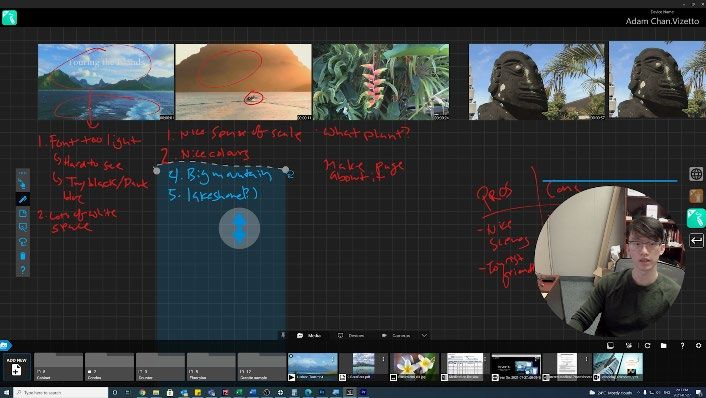Viewport: 706px width, 398px height.
Task: Pick the lasso selection tool in left toolbar
Action: pyautogui.click(x=23, y=227)
